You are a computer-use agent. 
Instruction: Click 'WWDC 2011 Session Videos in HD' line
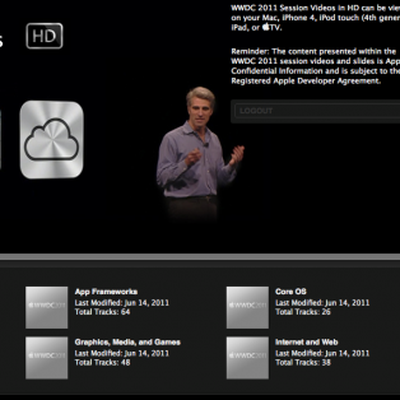tap(315, 8)
